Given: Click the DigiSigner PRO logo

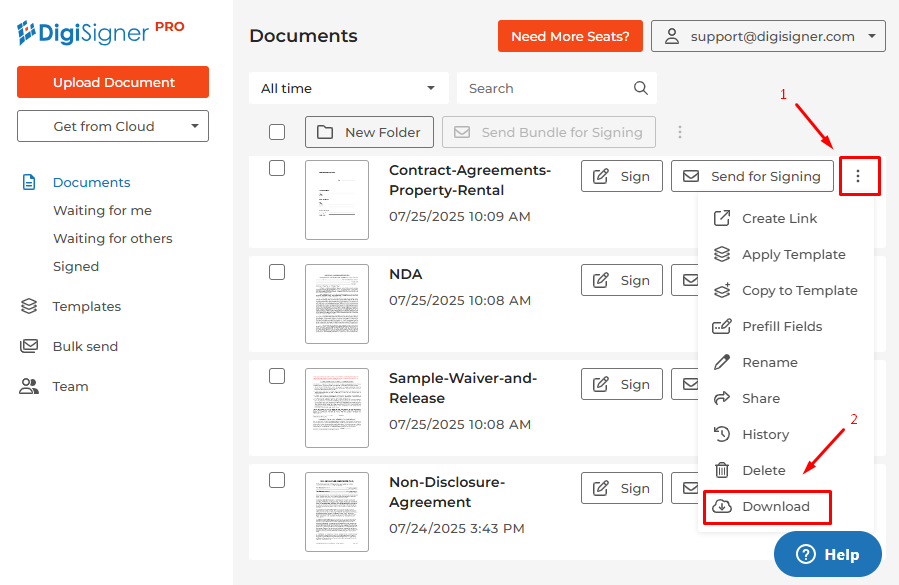Looking at the screenshot, I should pyautogui.click(x=101, y=32).
